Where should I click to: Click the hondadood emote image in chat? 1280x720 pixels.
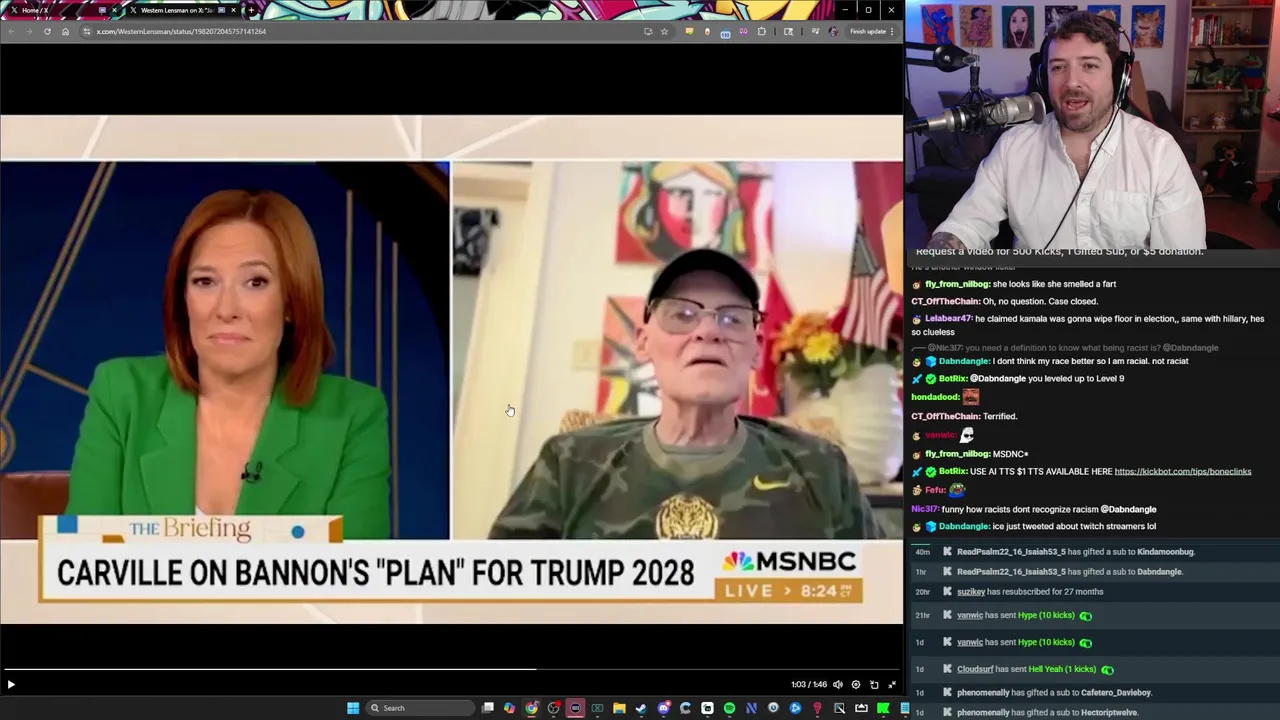(x=971, y=397)
